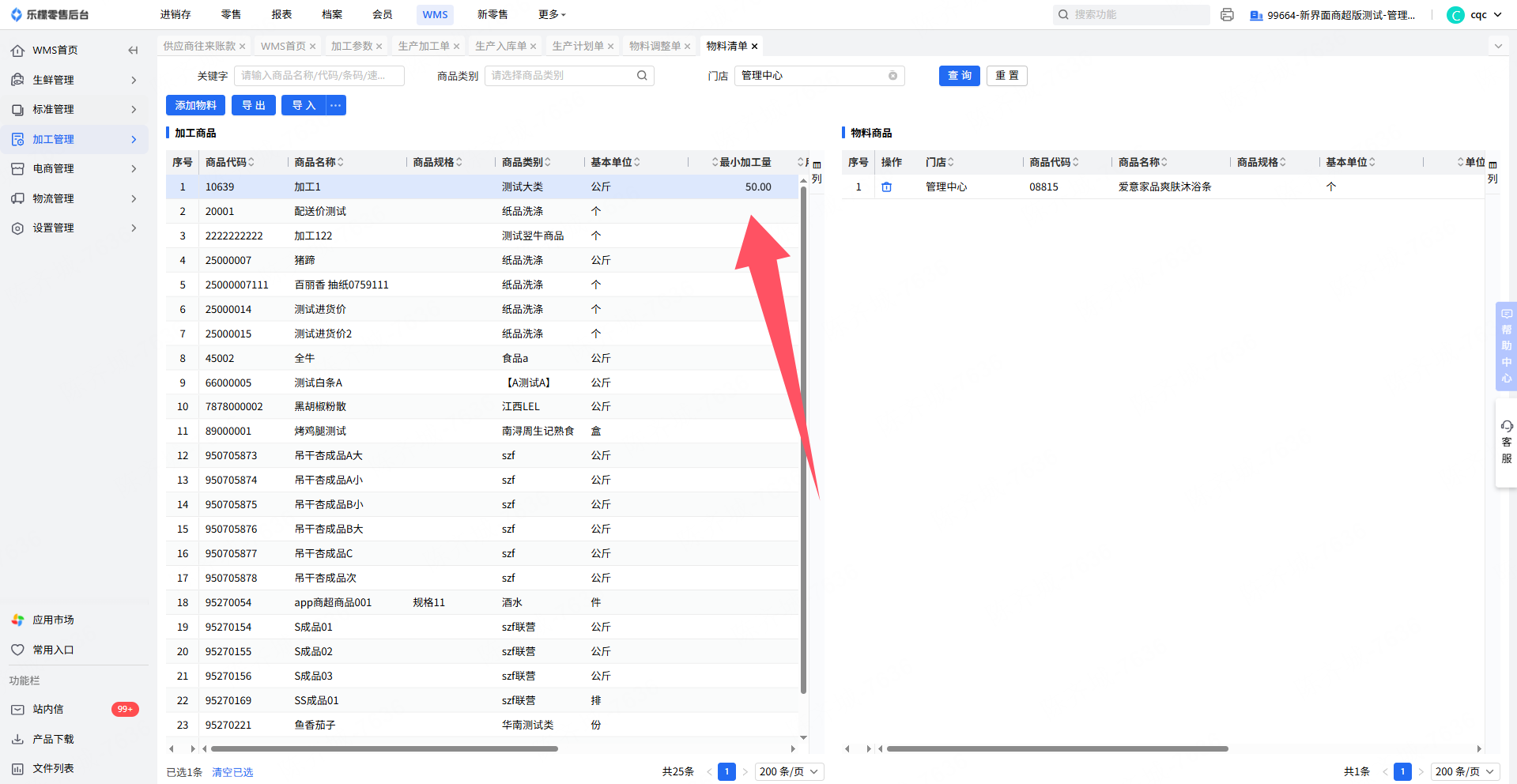Select the 鱼香茄子 product row
Viewport: 1517px width, 784px height.
click(x=482, y=726)
